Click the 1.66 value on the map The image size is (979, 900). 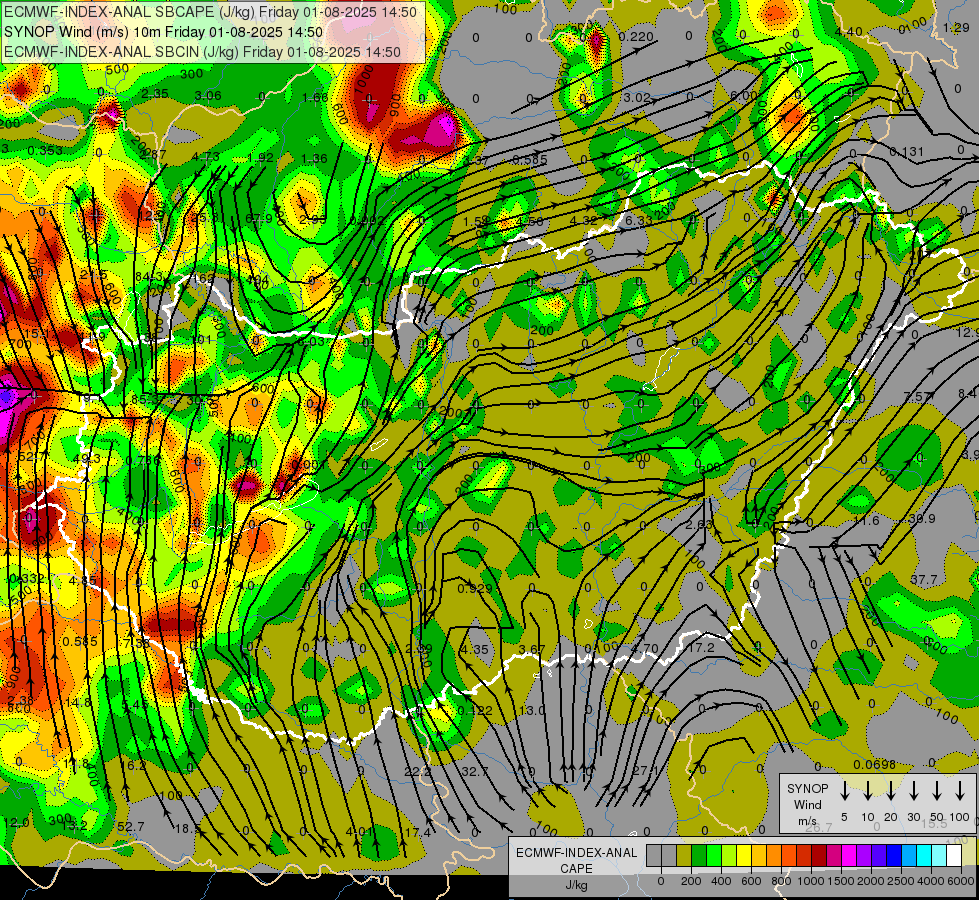tap(315, 97)
